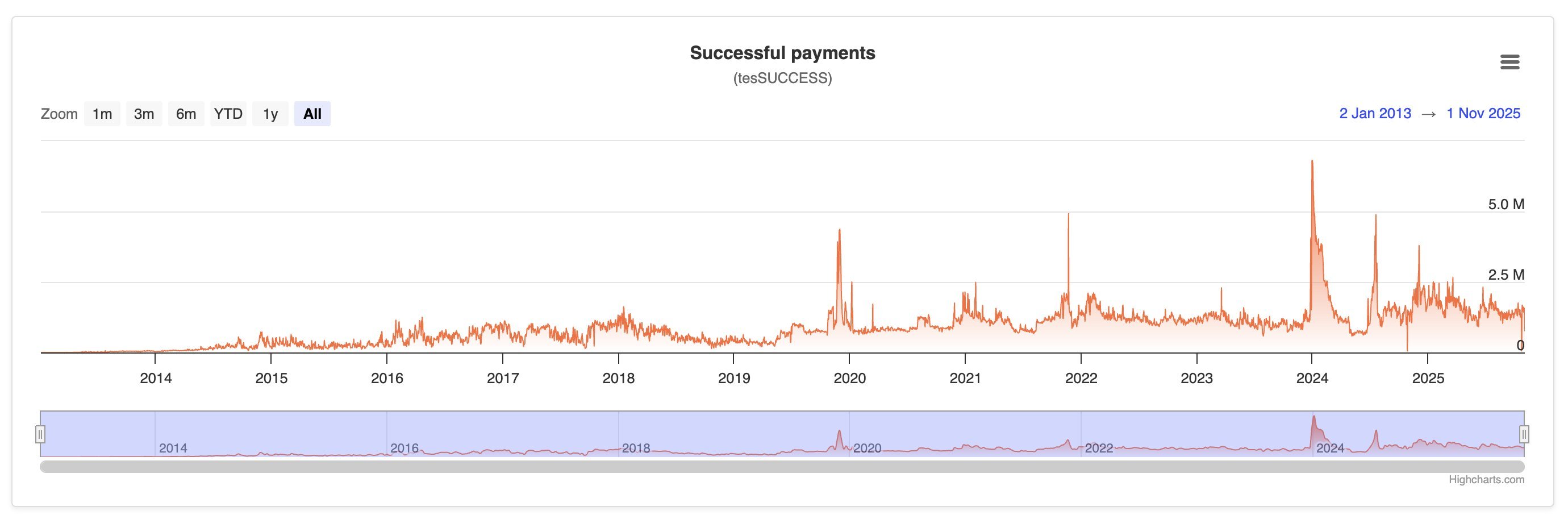Click the early 2024 peak on chart
The image size is (1568, 523).
1312,161
